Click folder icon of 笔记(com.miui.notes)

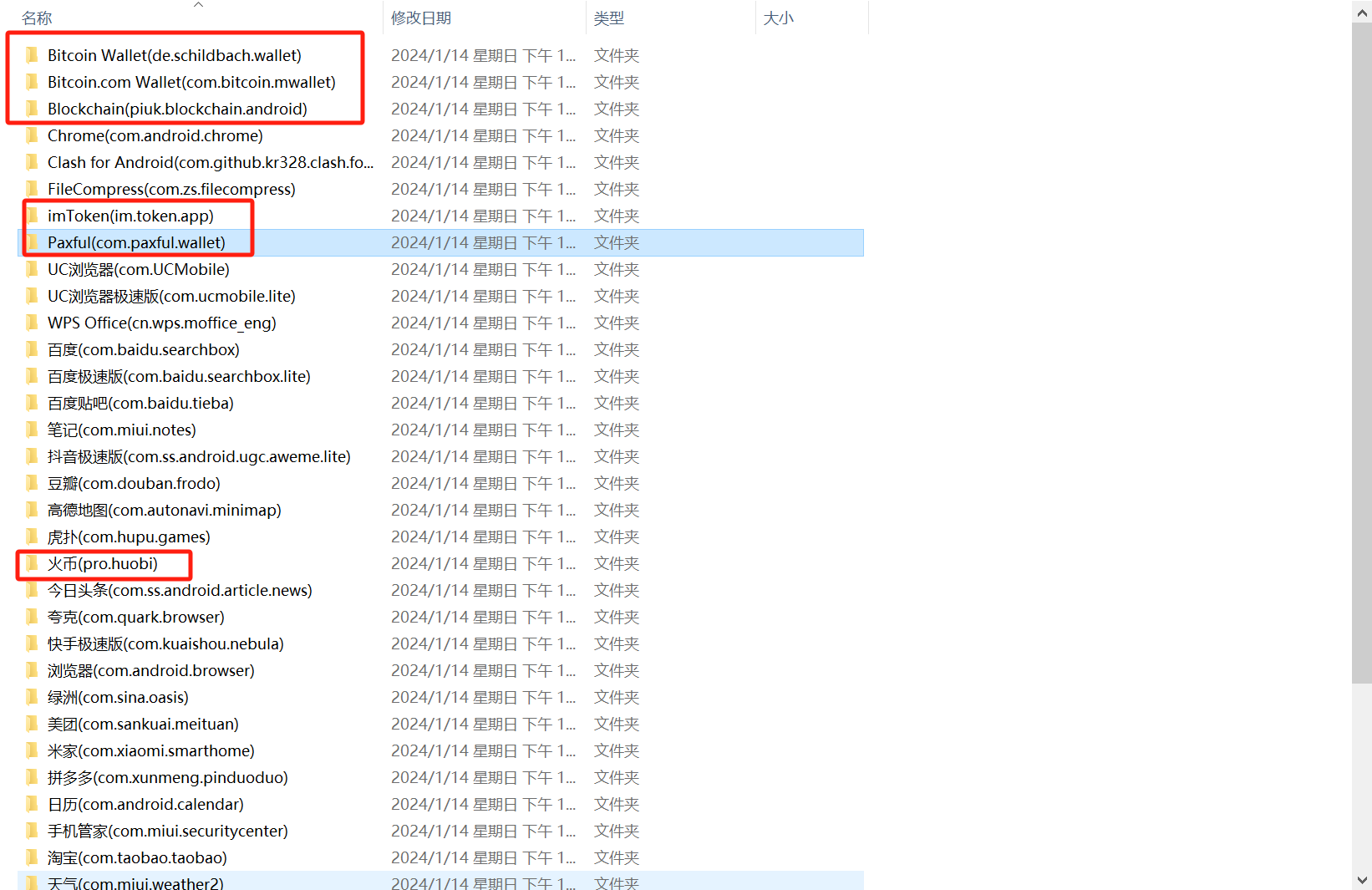pos(32,430)
